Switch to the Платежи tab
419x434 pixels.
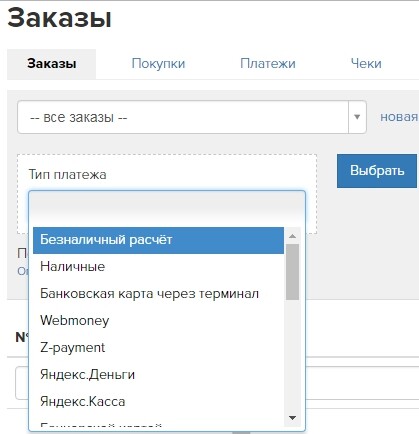coord(268,64)
